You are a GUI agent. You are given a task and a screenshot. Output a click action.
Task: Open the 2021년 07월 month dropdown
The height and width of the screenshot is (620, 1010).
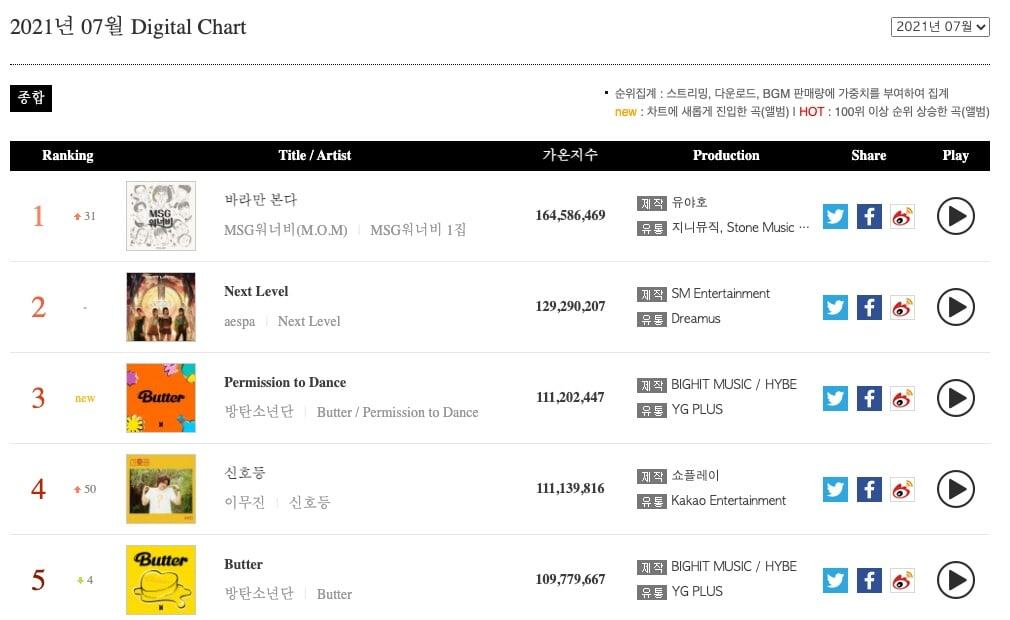coord(940,27)
